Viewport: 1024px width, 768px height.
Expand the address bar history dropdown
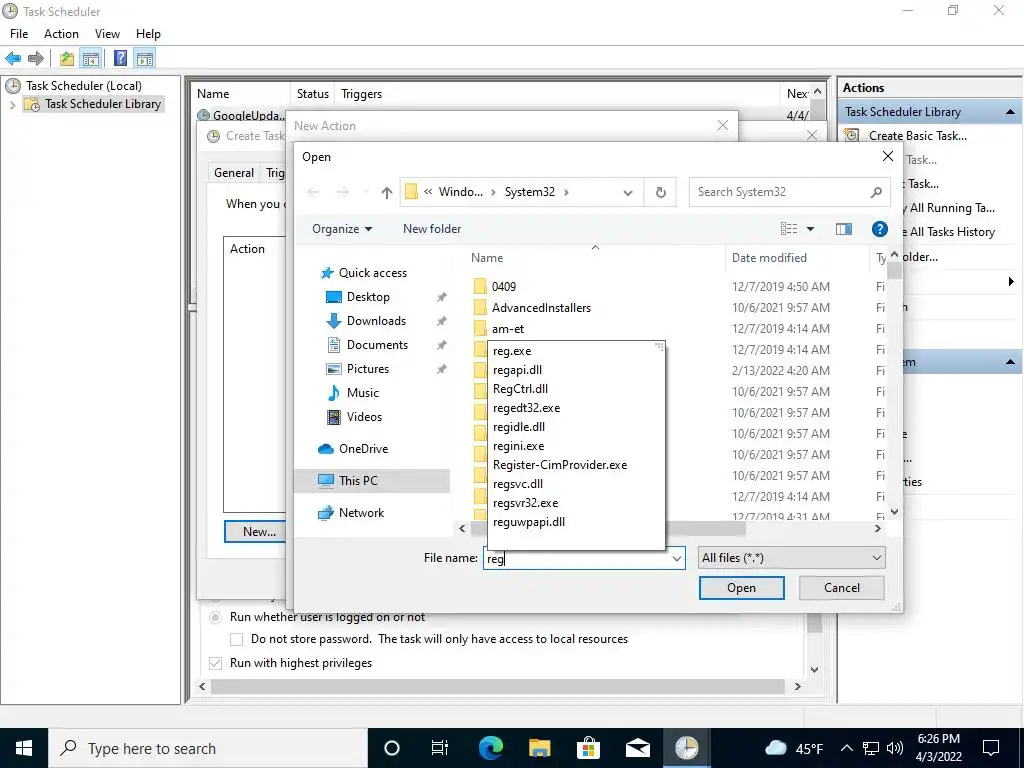628,193
